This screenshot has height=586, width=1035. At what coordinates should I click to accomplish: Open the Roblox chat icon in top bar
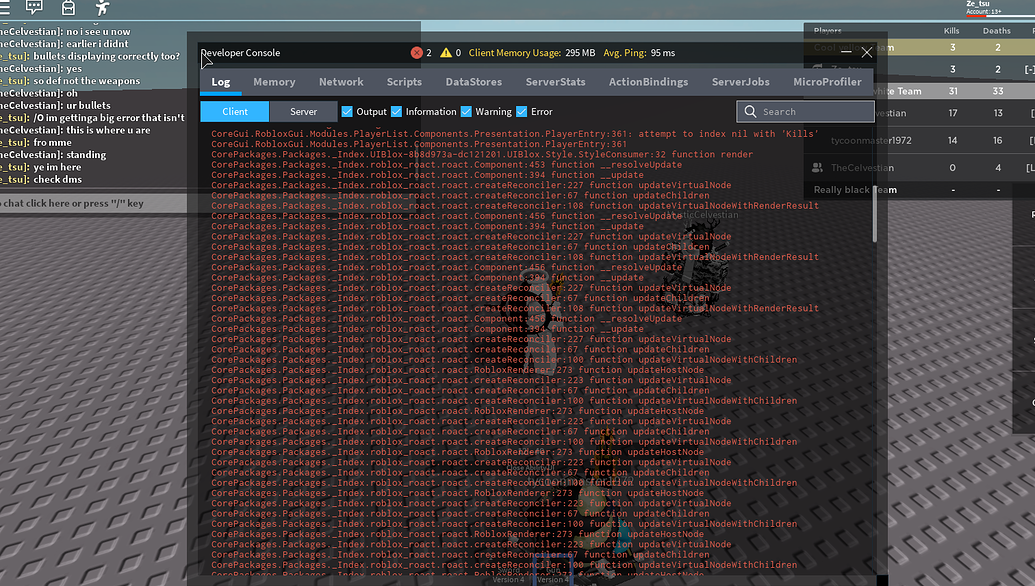click(34, 7)
